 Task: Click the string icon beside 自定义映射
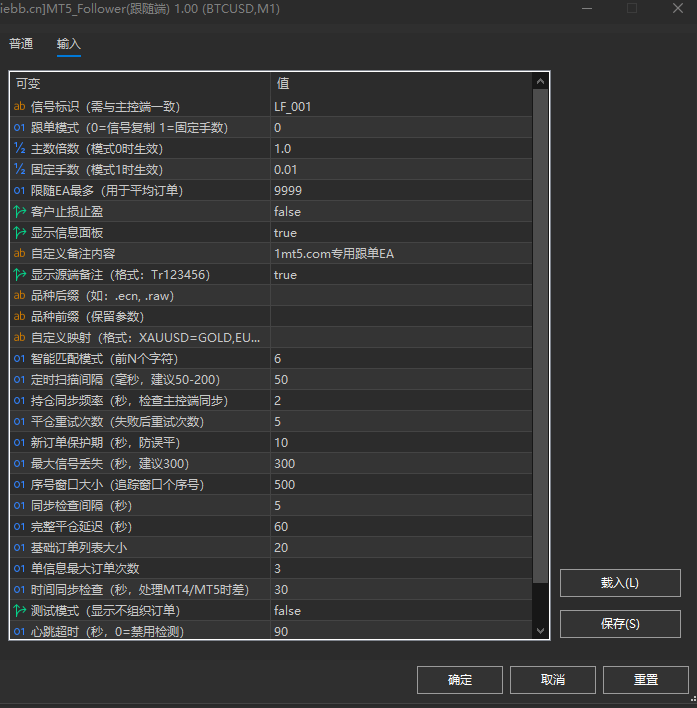[19, 338]
